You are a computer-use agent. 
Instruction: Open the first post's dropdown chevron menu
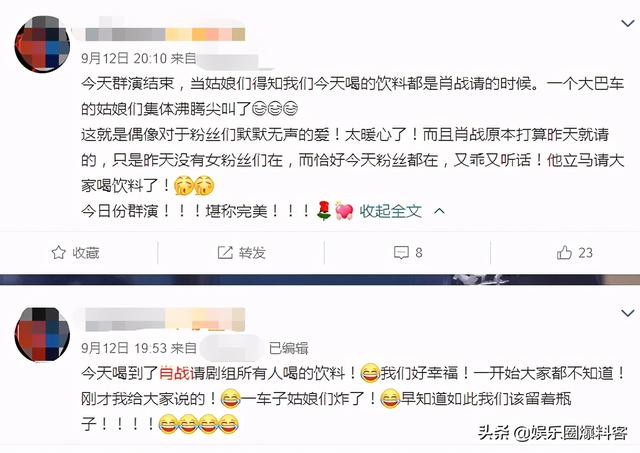(x=627, y=23)
